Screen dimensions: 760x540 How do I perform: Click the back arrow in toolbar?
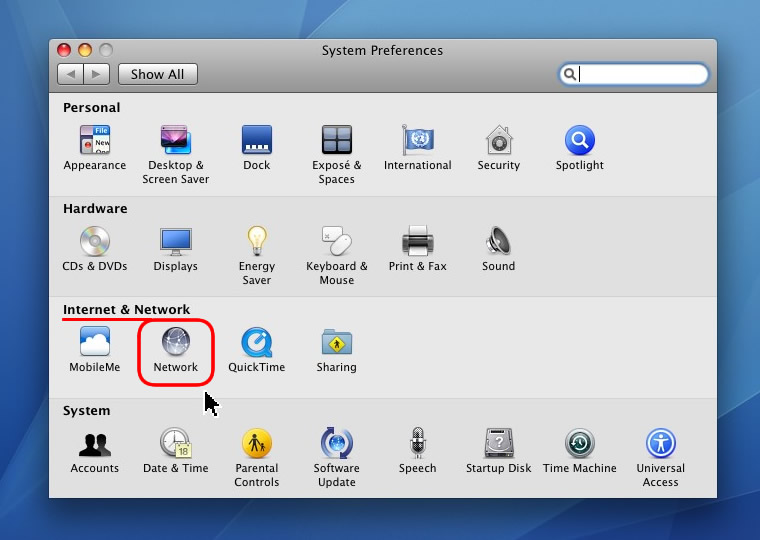70,74
